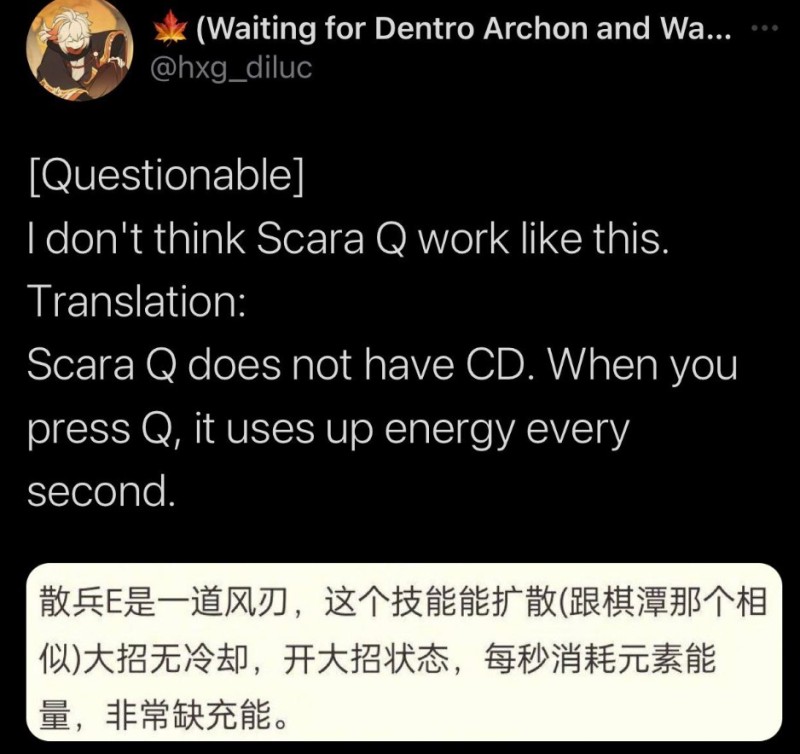The image size is (800, 754).
Task: Click the line 'Scara Q does not have CD. When you'
Action: (x=382, y=365)
